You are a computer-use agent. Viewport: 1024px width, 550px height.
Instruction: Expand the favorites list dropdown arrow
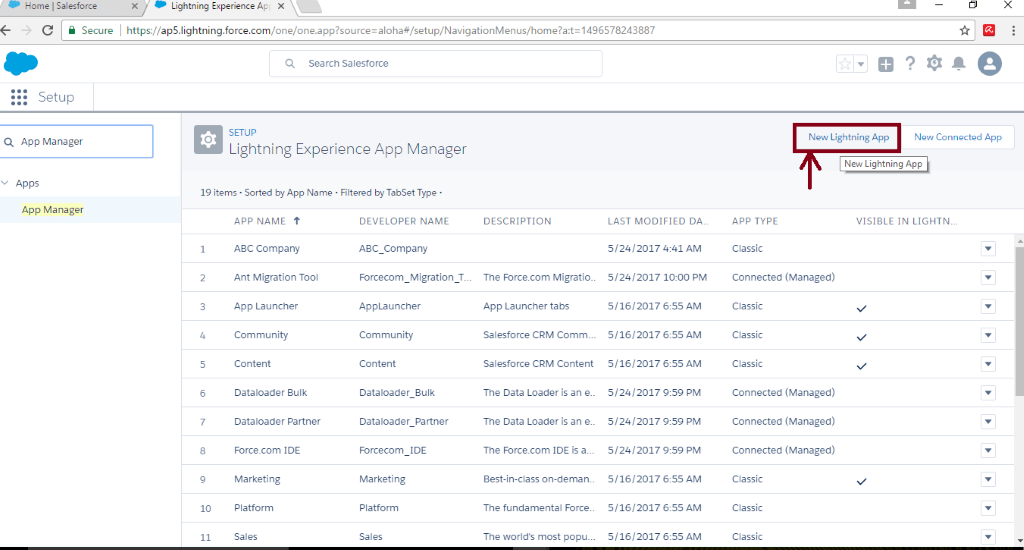pyautogui.click(x=861, y=64)
